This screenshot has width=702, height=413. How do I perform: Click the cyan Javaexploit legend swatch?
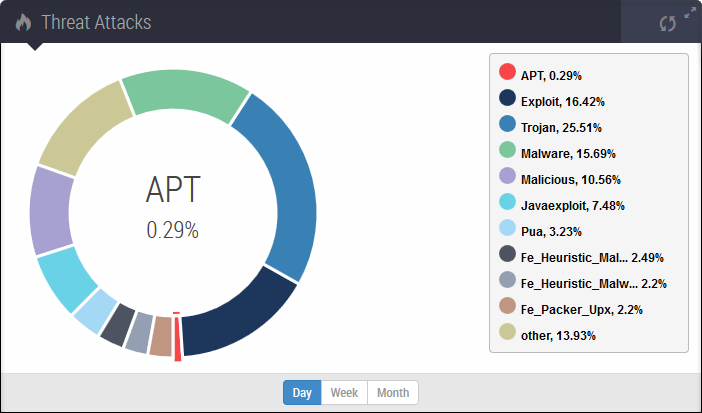pyautogui.click(x=507, y=202)
